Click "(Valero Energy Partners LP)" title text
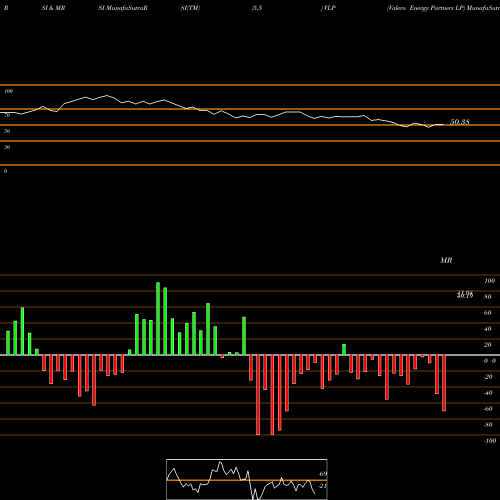Viewport: 500px width, 500px height. tap(426, 8)
